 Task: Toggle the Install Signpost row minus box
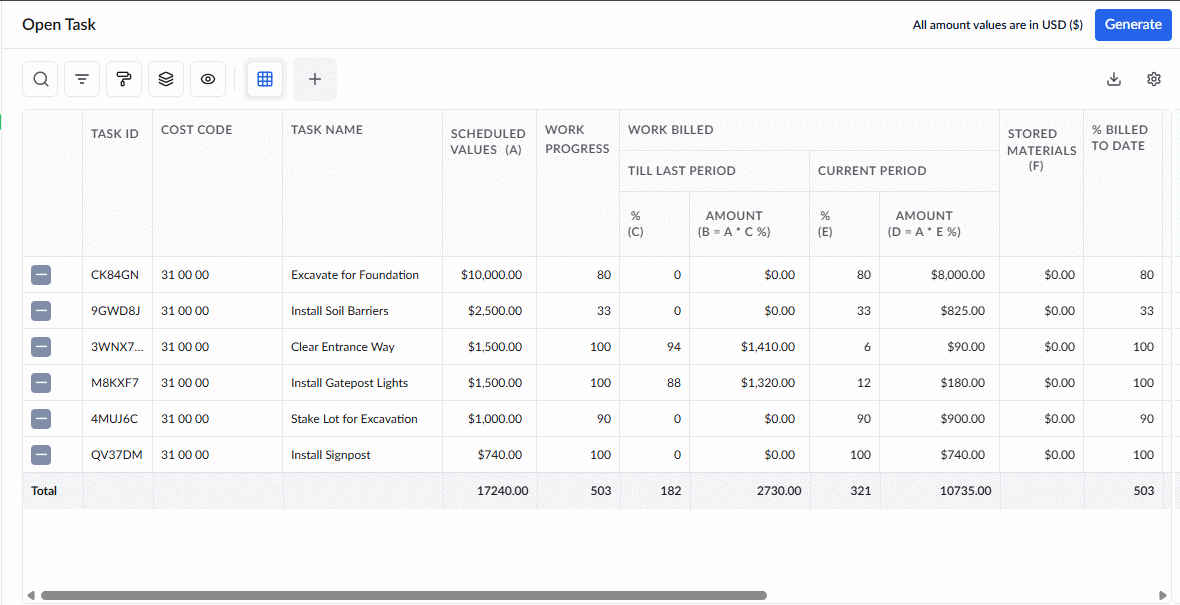[41, 455]
